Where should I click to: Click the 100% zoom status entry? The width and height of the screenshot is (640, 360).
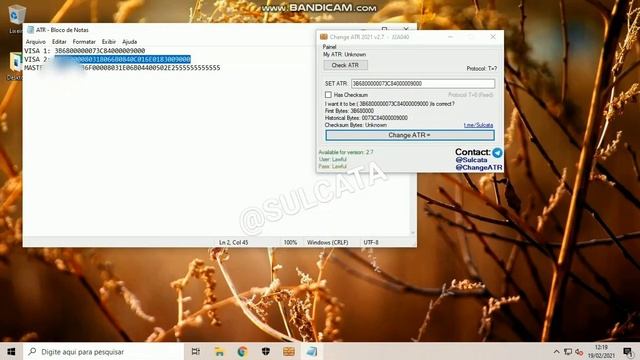tap(290, 242)
